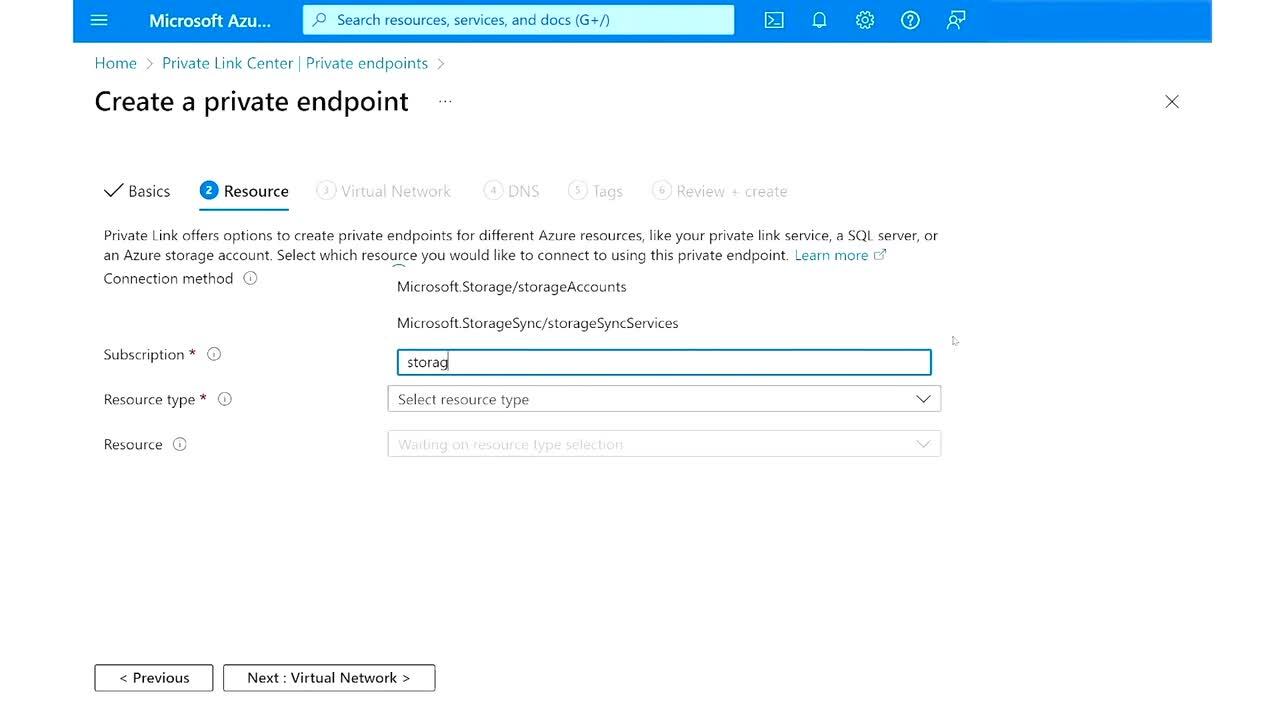Click the Resource type info icon

coord(225,399)
